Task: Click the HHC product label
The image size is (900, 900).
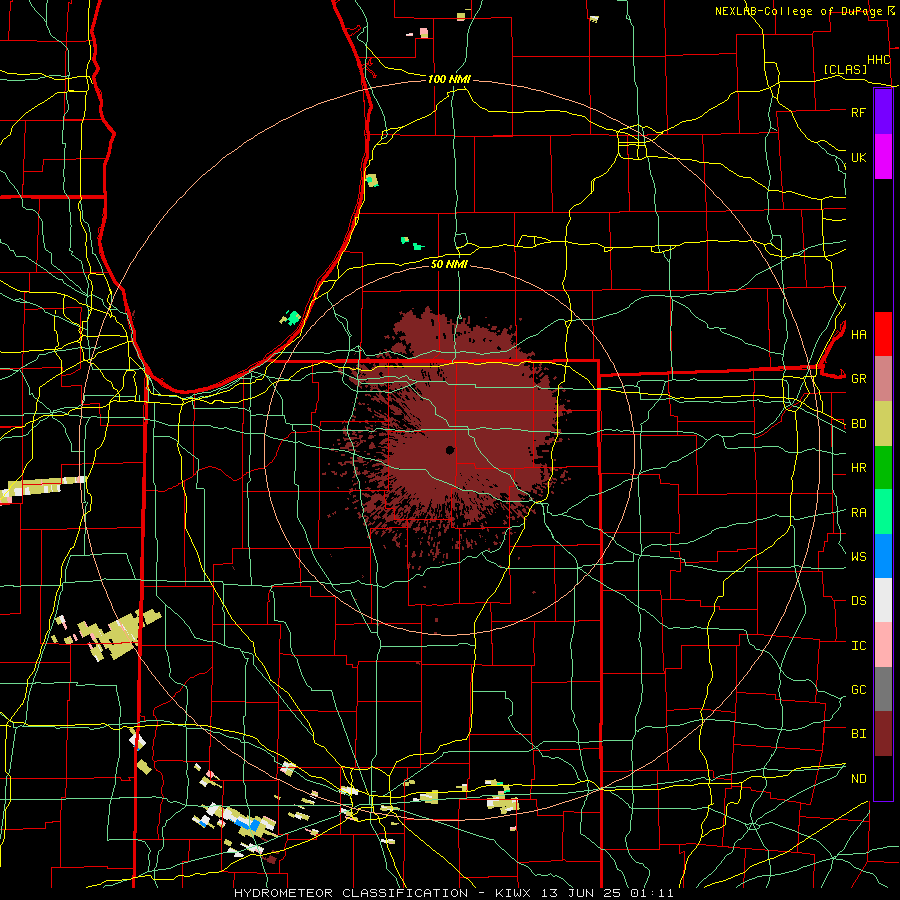Action: [879, 60]
